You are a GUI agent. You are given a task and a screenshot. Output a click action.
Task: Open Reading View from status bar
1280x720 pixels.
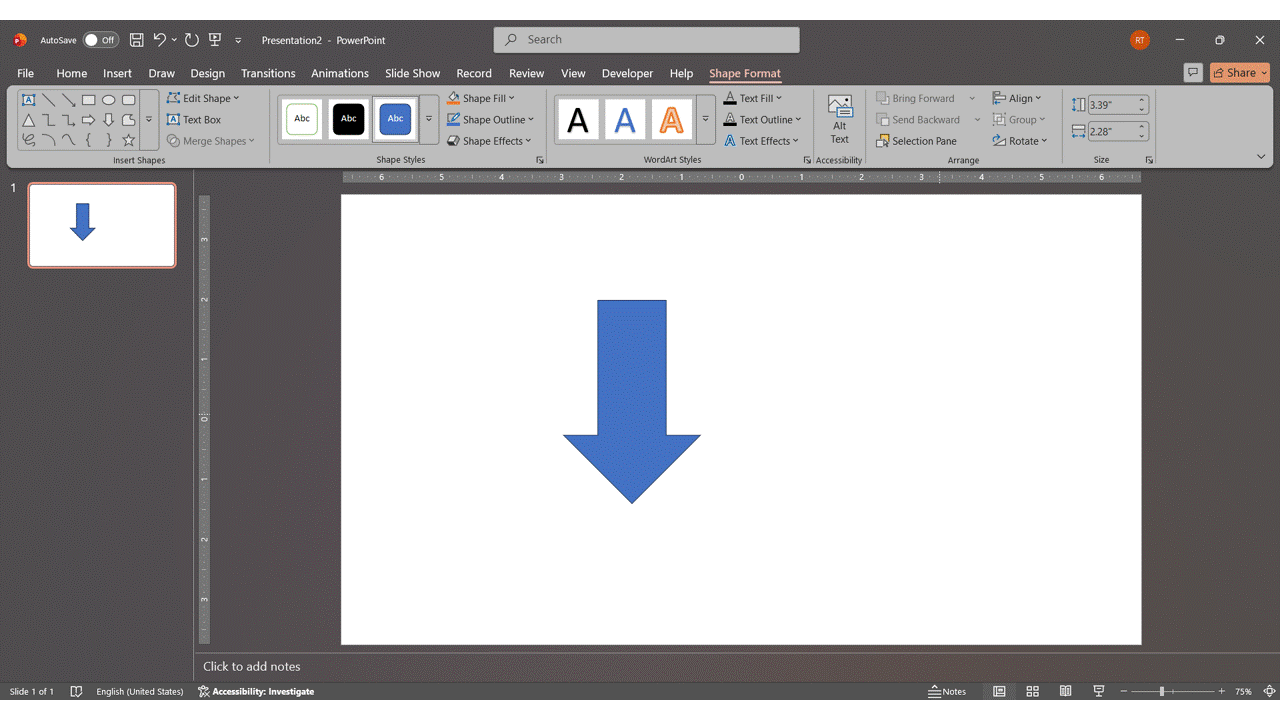coord(1066,691)
